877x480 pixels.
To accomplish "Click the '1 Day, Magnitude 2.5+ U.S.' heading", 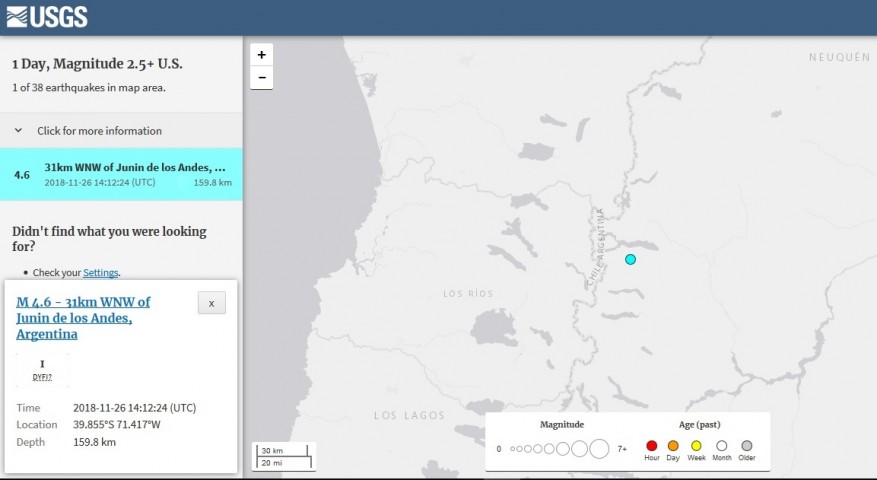I will pos(97,64).
